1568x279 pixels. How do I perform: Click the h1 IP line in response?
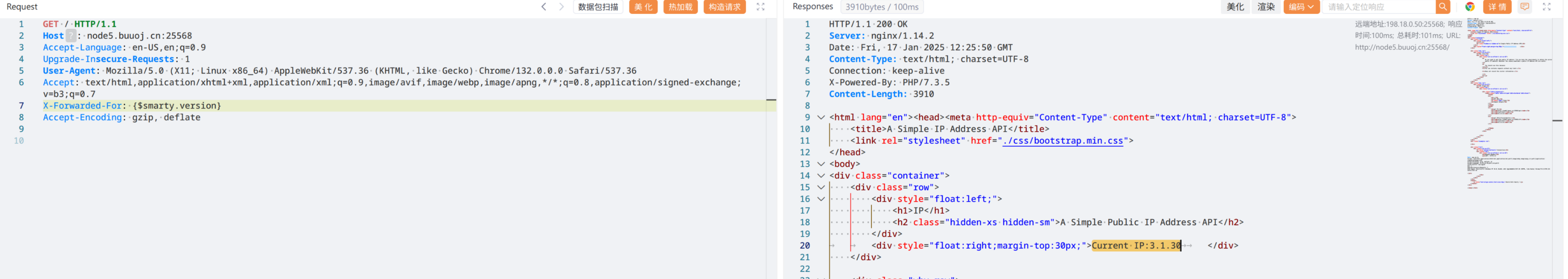coord(921,211)
